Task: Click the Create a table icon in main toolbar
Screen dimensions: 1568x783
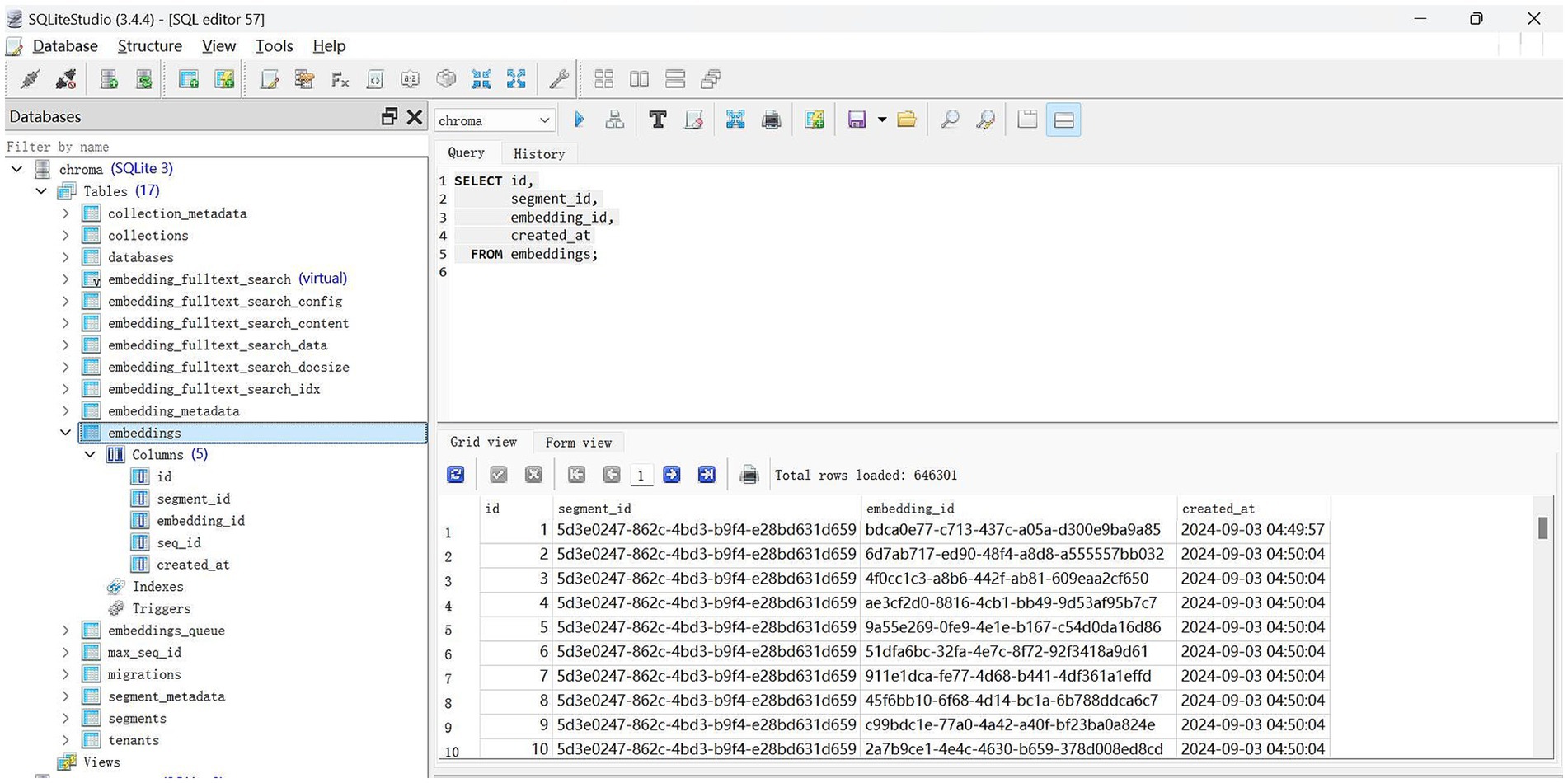Action: pos(188,79)
